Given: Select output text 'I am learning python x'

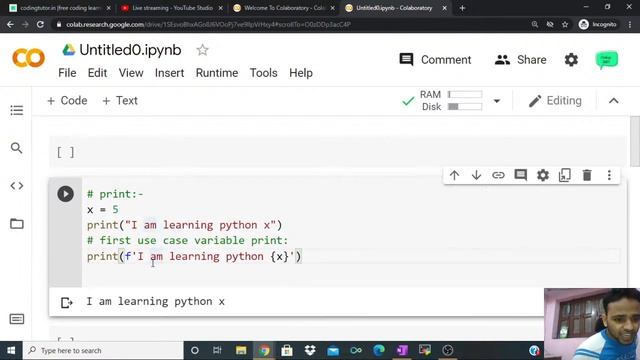Looking at the screenshot, I should coord(155,302).
